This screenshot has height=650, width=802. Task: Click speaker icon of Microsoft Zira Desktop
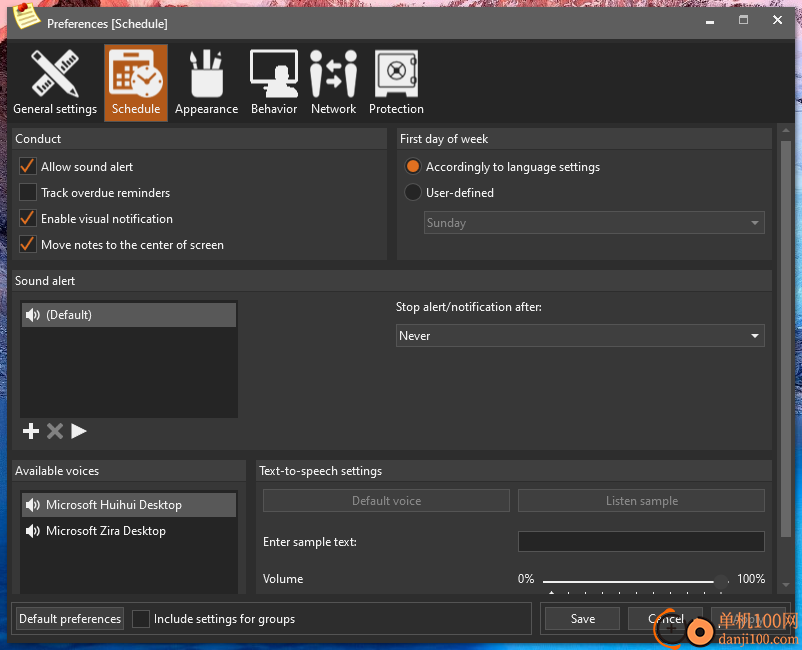coord(33,531)
